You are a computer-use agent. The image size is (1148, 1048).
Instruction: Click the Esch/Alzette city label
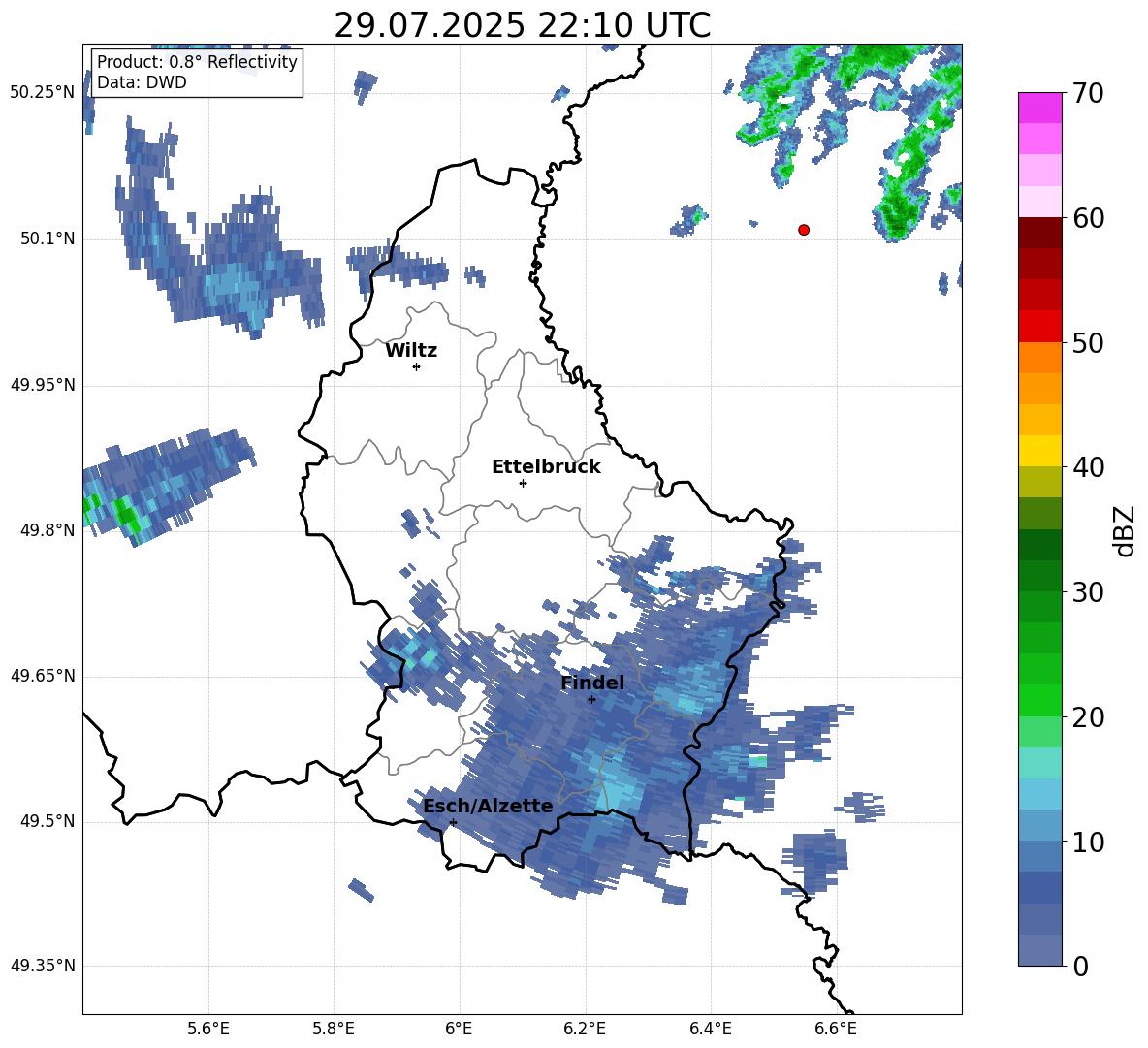(x=488, y=806)
